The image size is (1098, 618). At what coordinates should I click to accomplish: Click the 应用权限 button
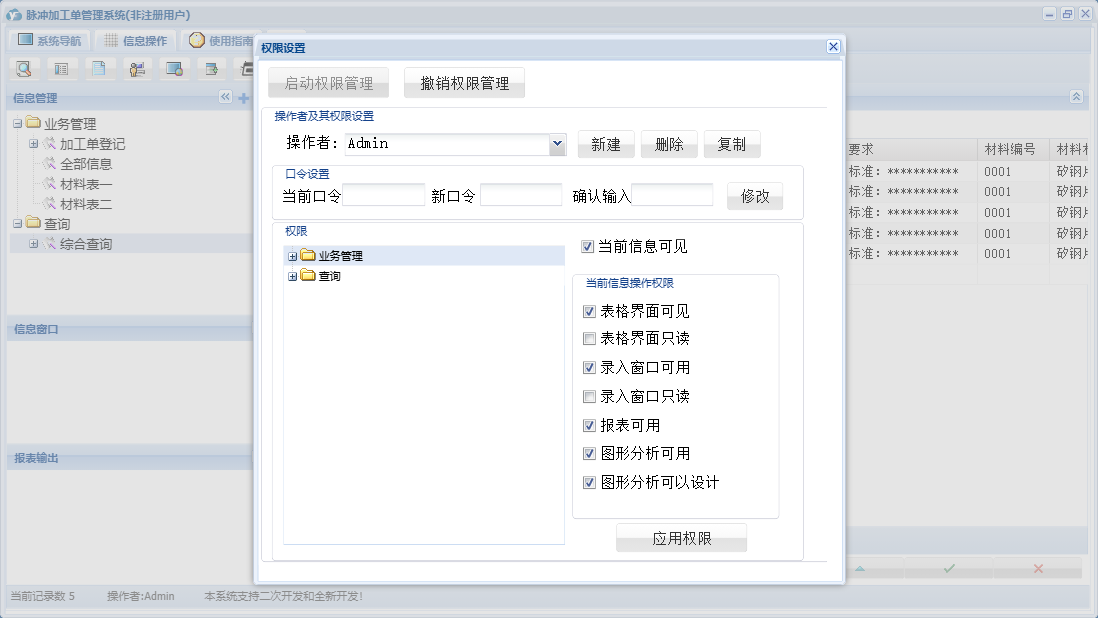[681, 538]
